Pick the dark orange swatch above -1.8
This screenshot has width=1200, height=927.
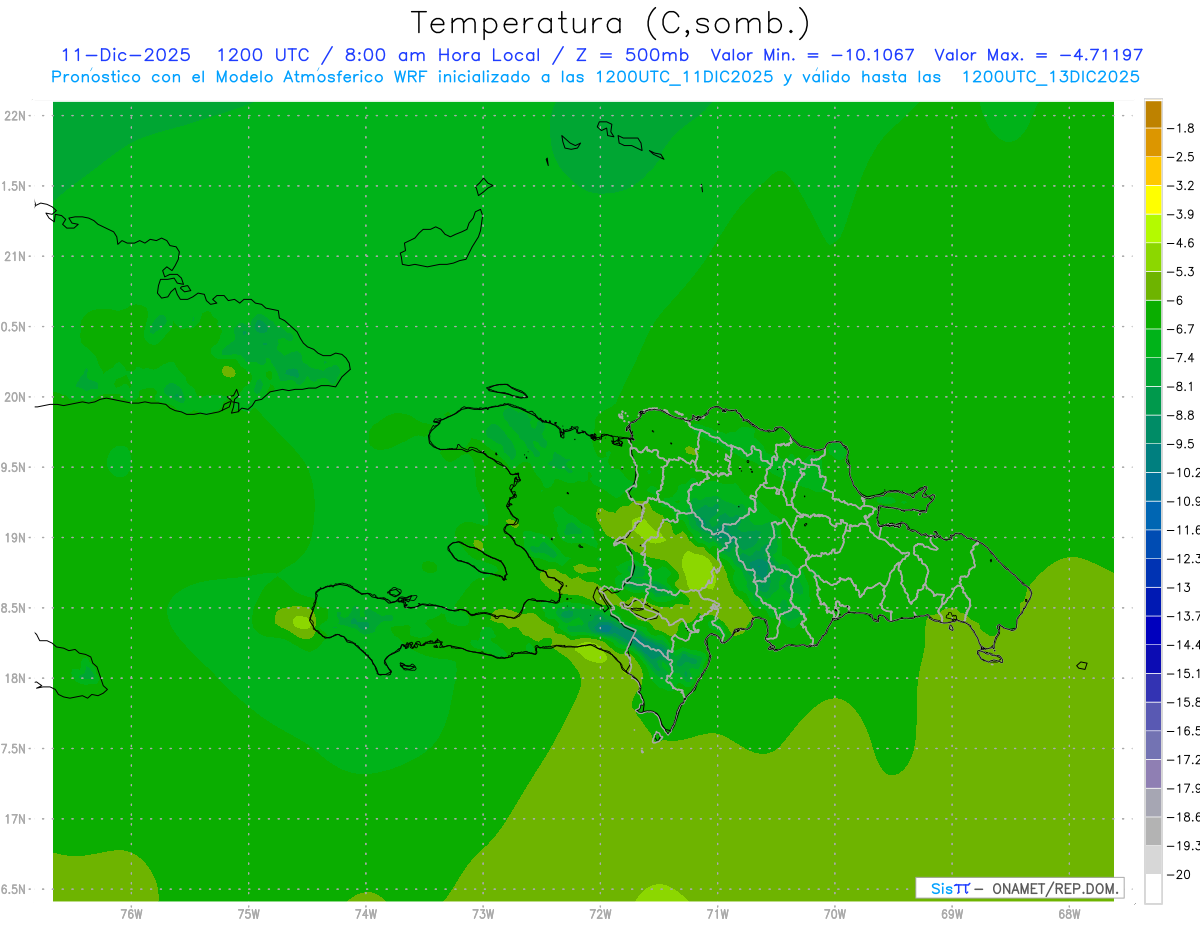pos(1153,114)
